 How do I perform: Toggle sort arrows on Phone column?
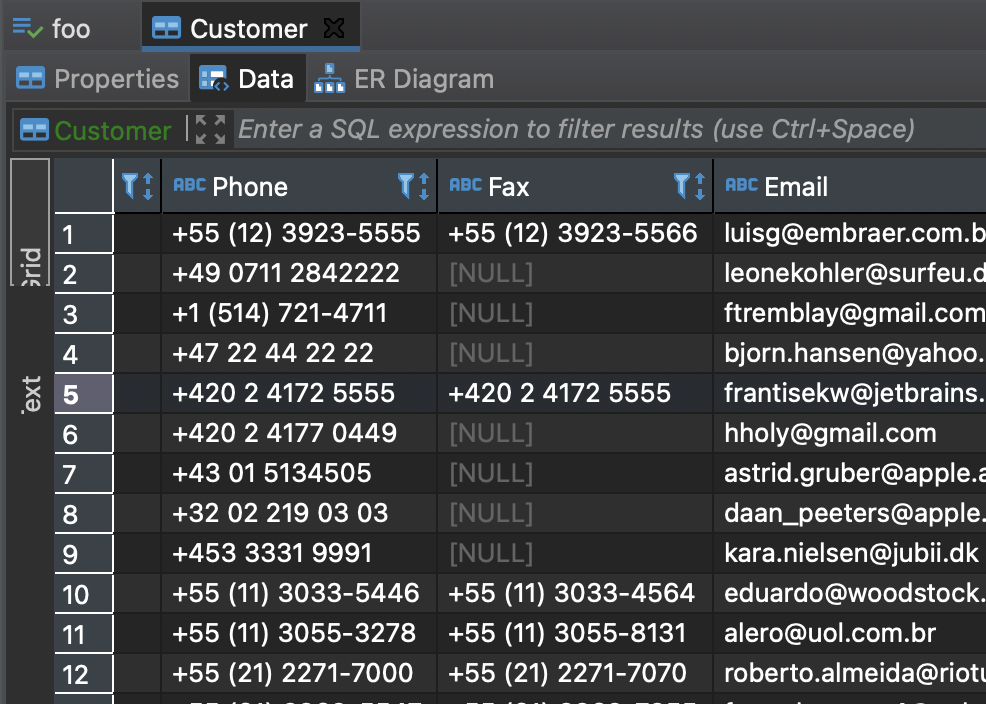point(424,187)
